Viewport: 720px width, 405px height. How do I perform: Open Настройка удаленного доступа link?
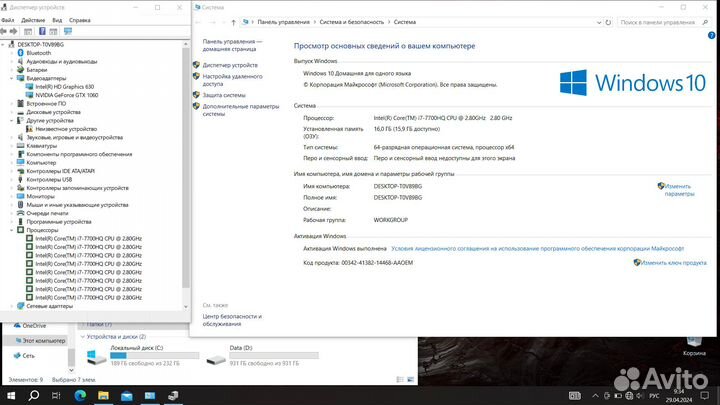(x=232, y=80)
